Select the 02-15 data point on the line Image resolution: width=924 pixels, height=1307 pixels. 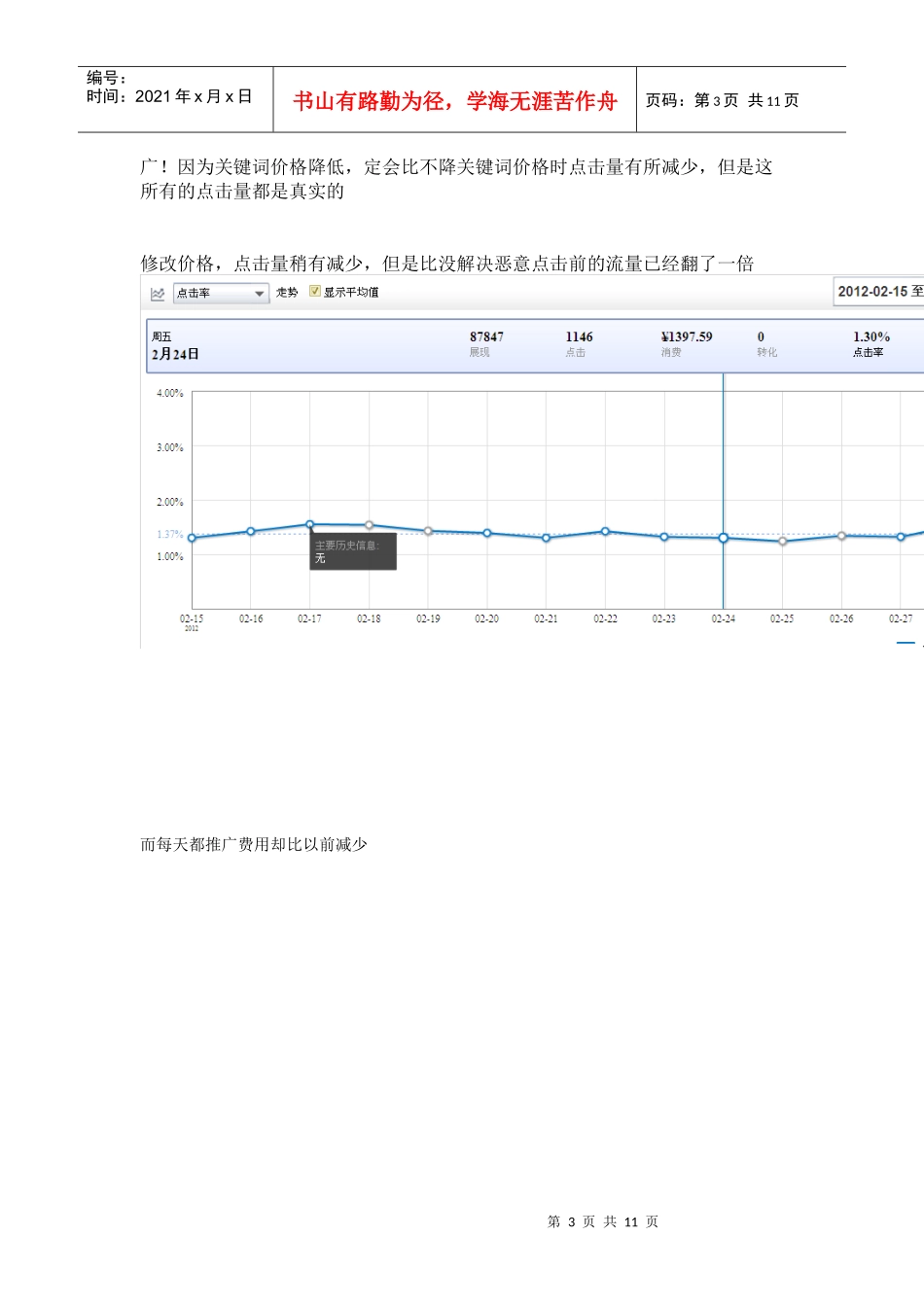click(192, 538)
